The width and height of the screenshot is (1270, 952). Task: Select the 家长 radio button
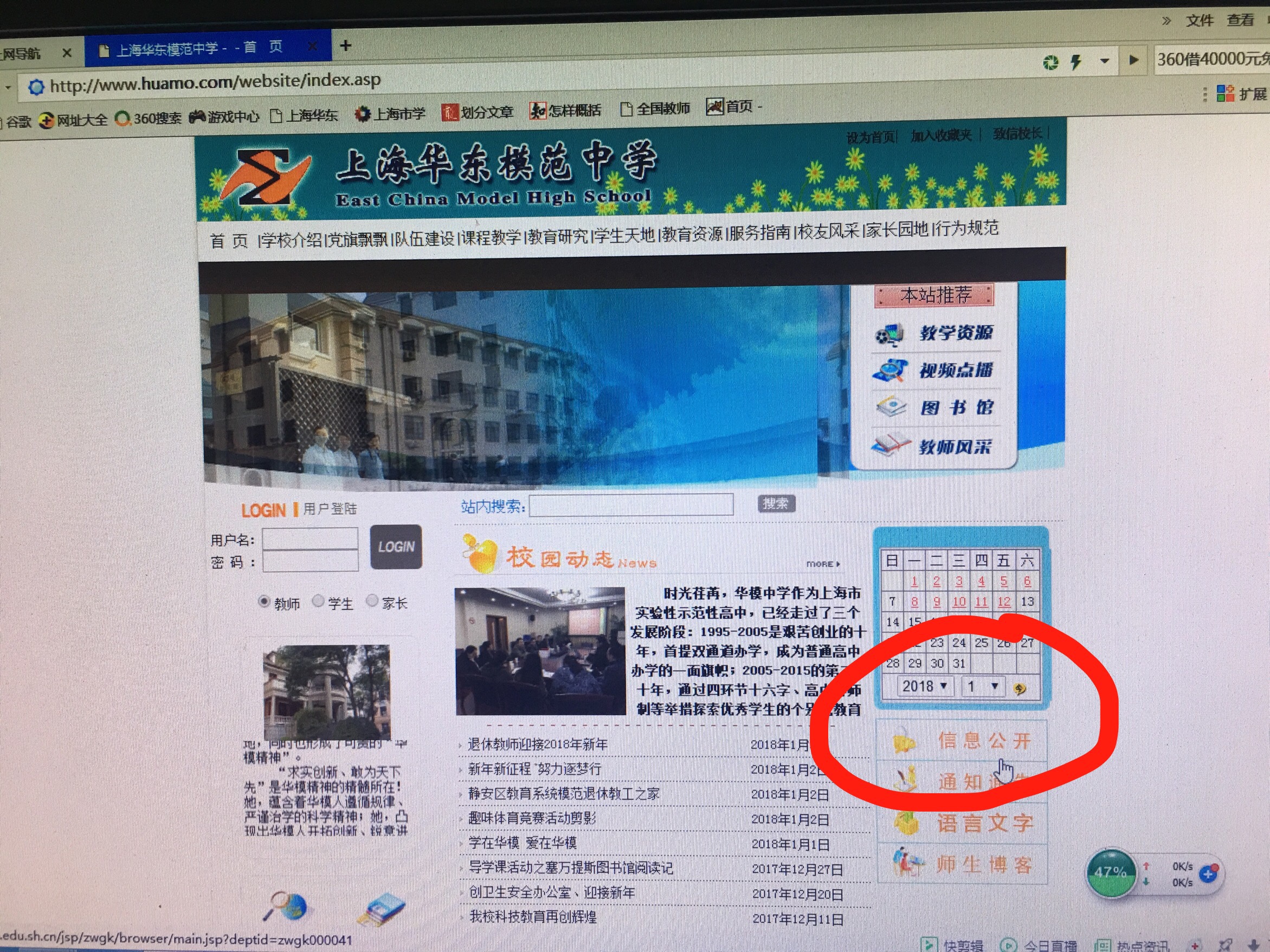click(372, 600)
